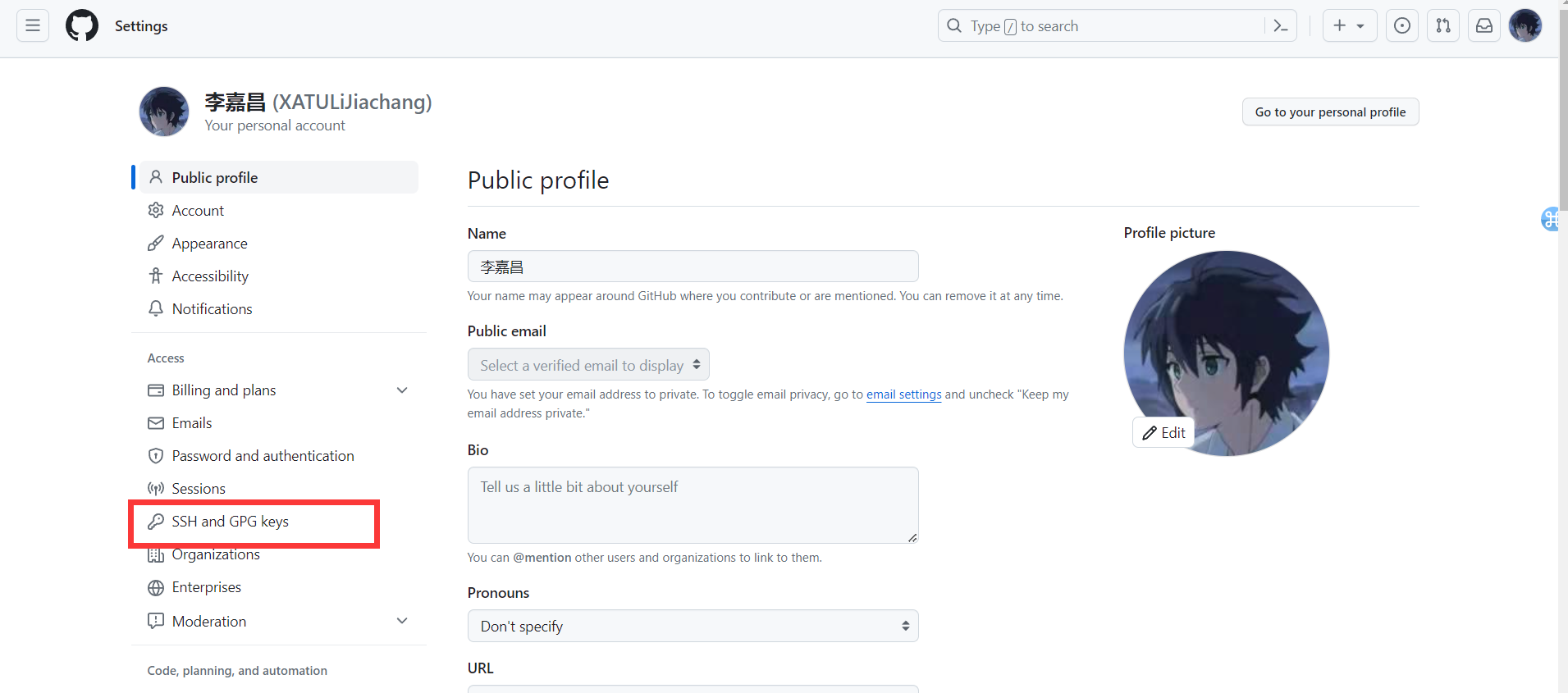Click the 'Your personal account' text

(275, 125)
